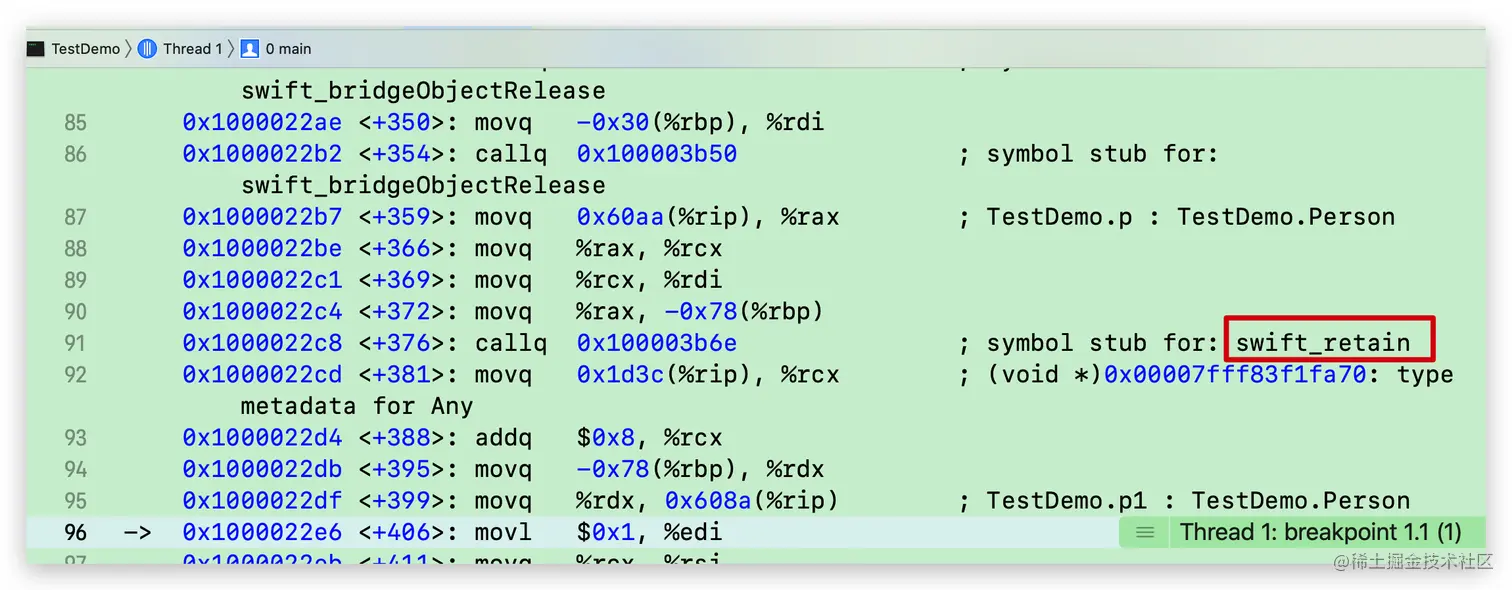This screenshot has height=590, width=1512.
Task: Click line number 95 in gutter
Action: [x=75, y=500]
